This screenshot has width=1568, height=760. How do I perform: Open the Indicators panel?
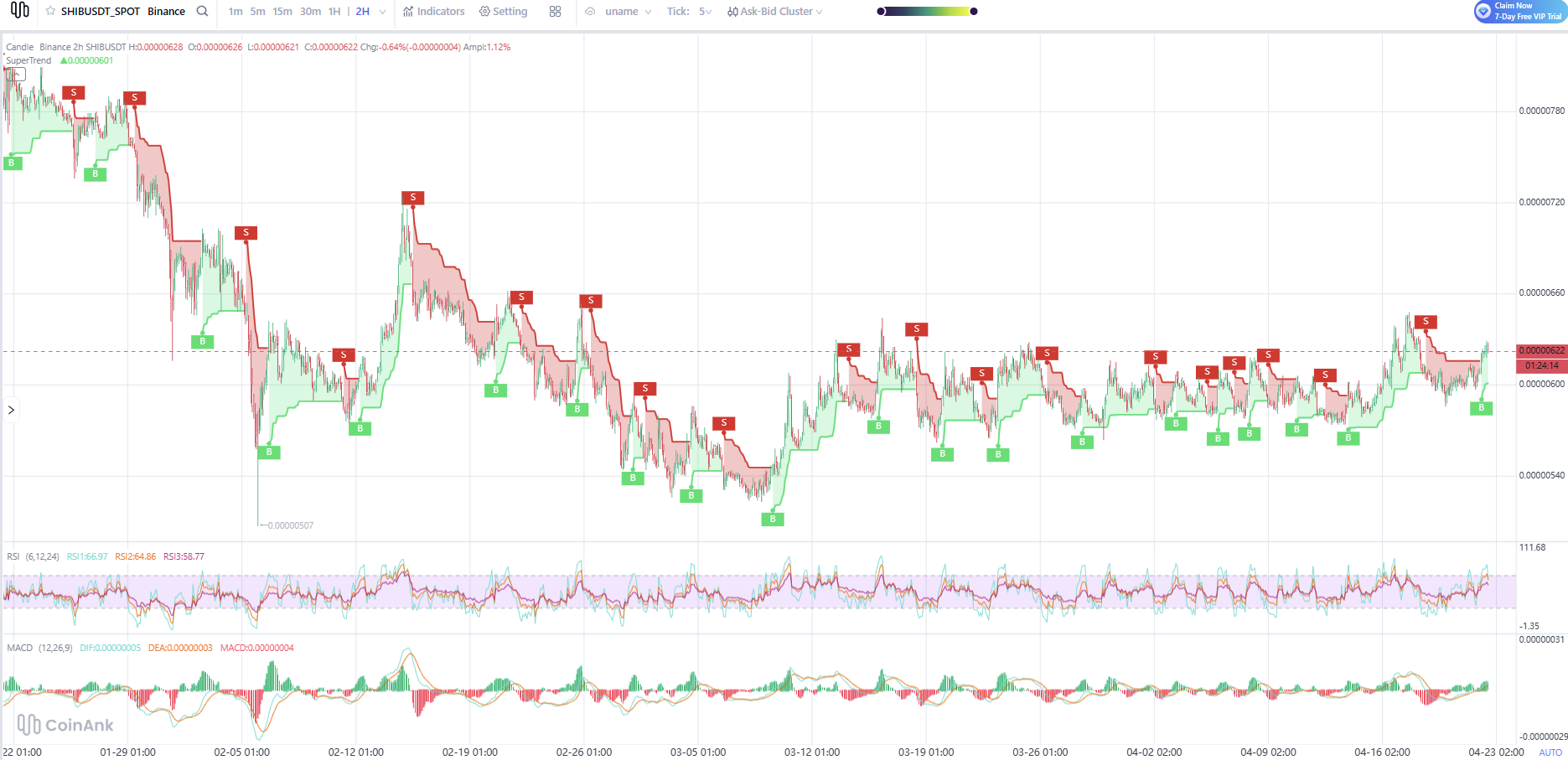[x=433, y=12]
